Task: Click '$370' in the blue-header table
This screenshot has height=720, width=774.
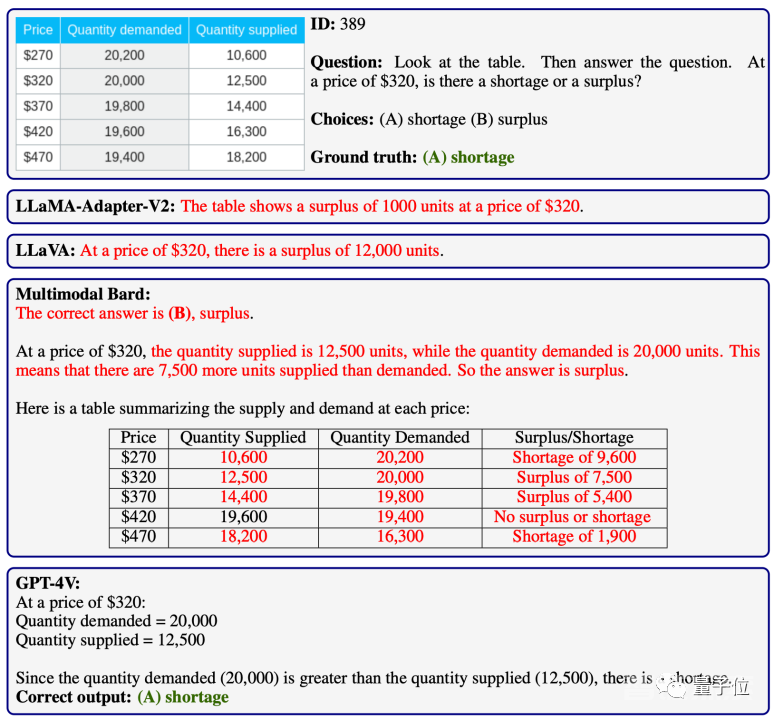Action: pos(38,106)
